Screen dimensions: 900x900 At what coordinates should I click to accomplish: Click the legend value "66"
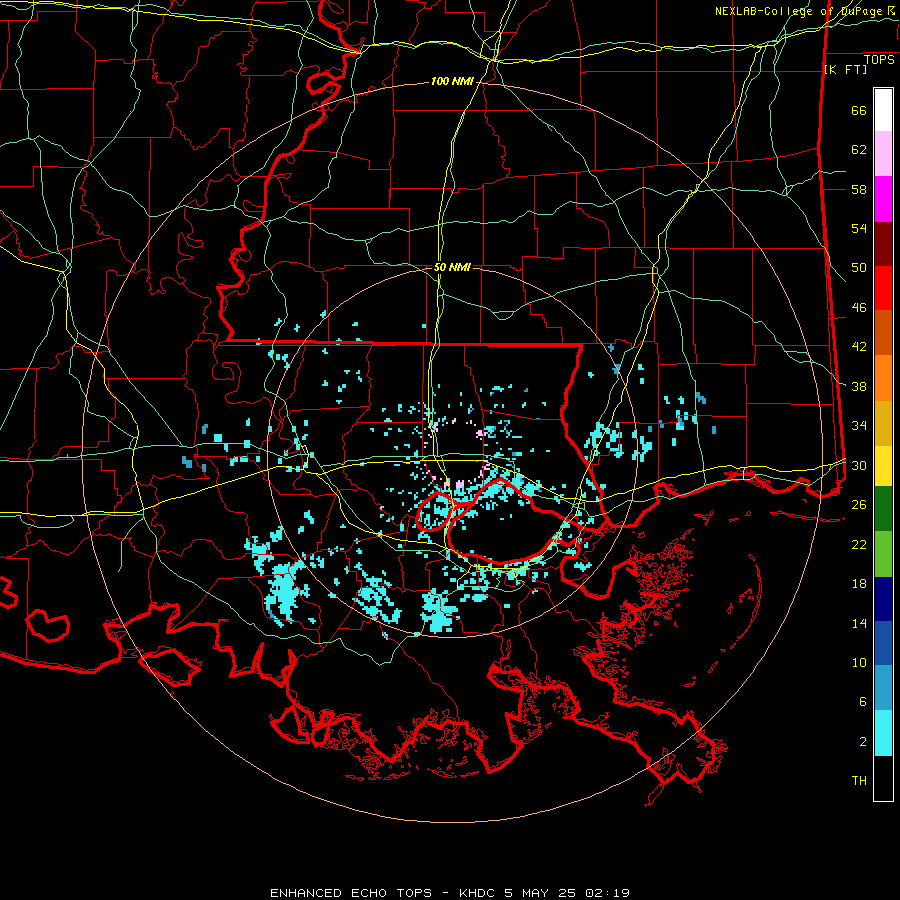859,110
